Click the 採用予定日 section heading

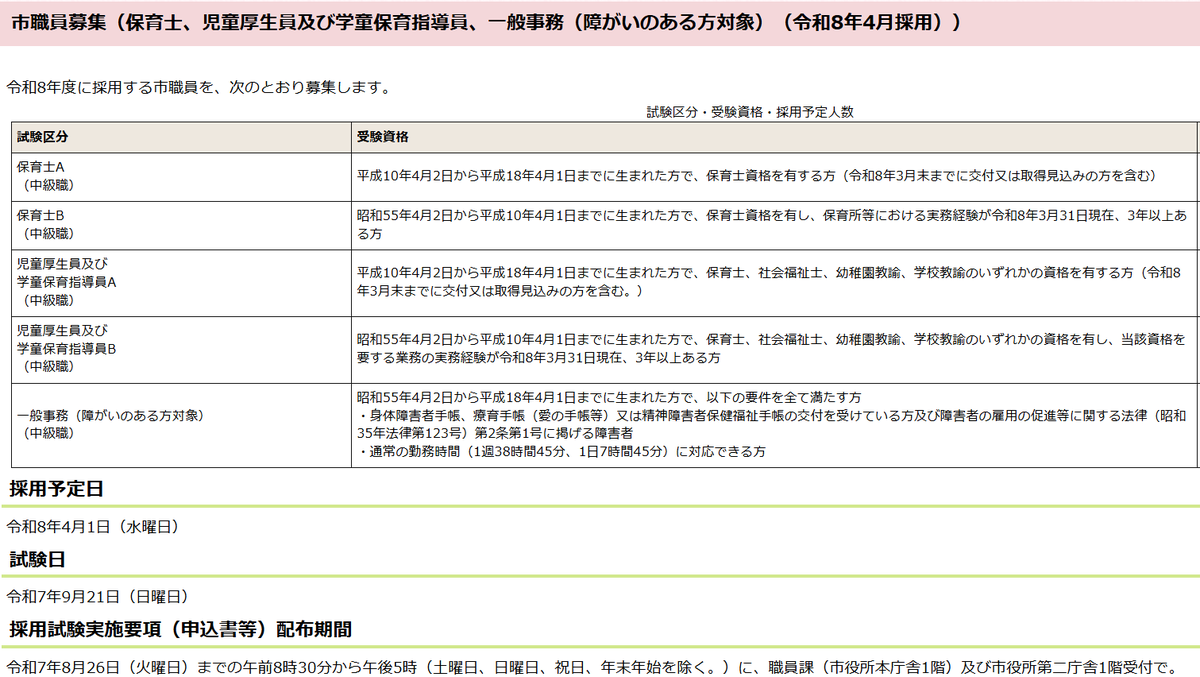pyautogui.click(x=57, y=489)
